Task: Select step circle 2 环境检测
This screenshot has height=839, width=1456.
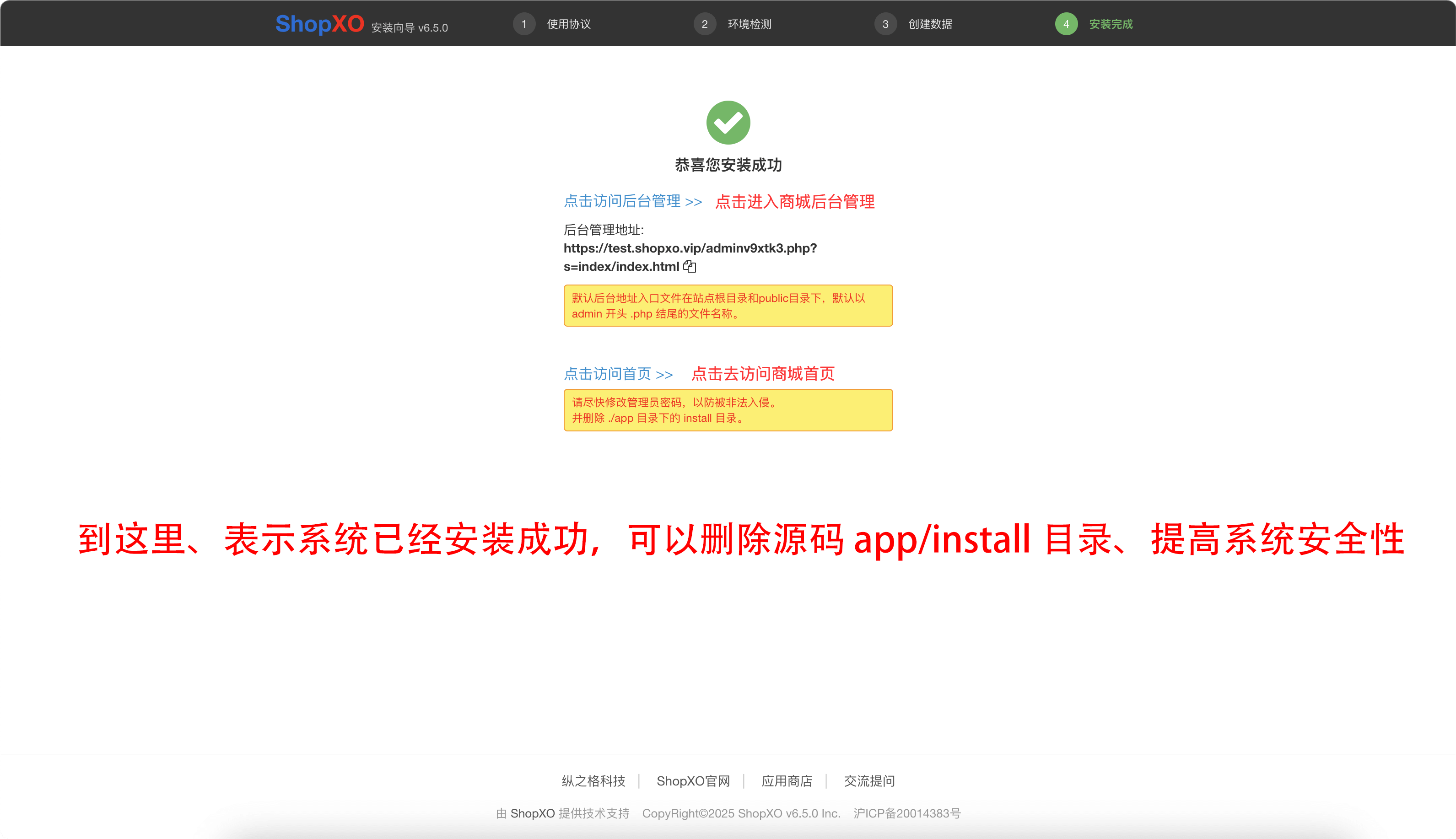Action: pos(705,24)
